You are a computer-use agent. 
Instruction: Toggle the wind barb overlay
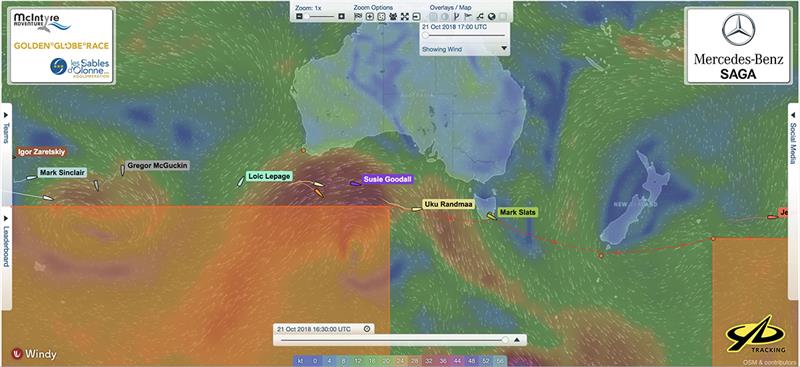(x=456, y=16)
